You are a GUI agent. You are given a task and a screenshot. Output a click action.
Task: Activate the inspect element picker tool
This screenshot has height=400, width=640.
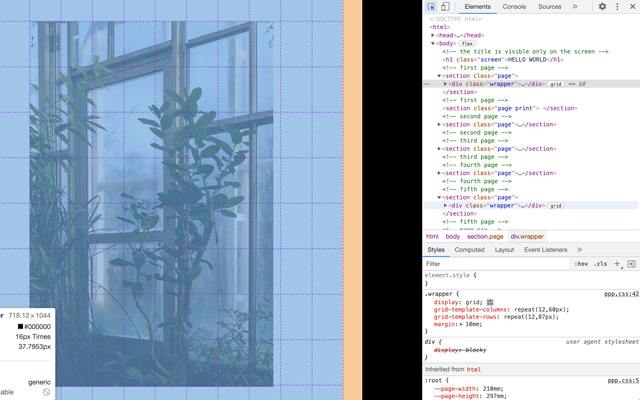click(432, 7)
